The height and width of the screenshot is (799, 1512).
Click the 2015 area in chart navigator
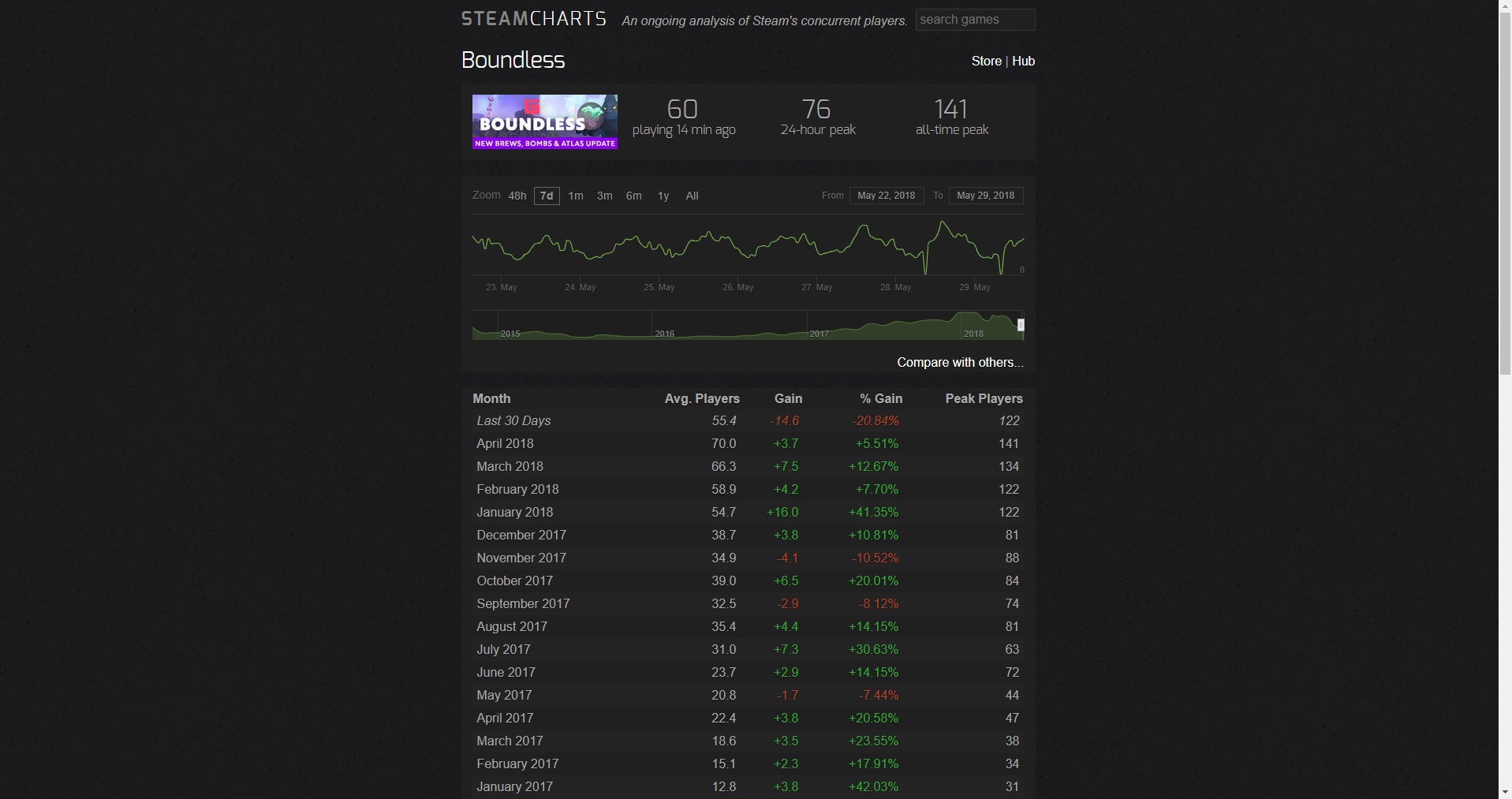pyautogui.click(x=510, y=334)
